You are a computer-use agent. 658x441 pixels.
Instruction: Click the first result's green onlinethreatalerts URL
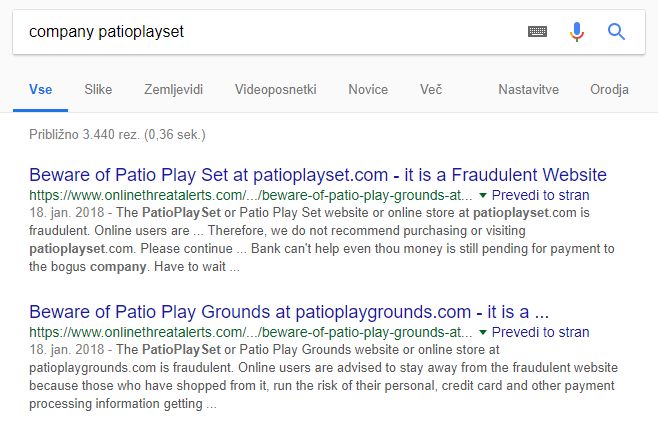[x=251, y=195]
